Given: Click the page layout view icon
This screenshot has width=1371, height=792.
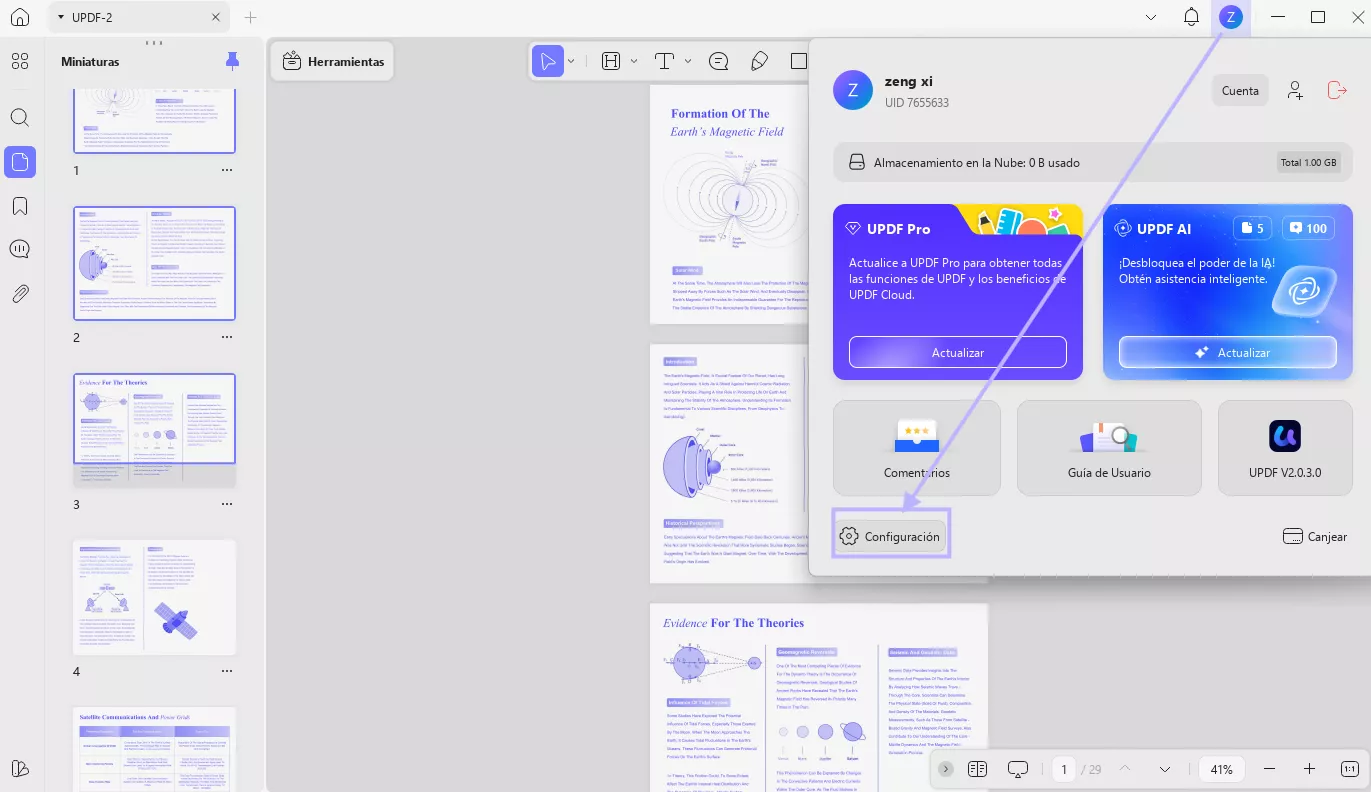Looking at the screenshot, I should (x=977, y=769).
